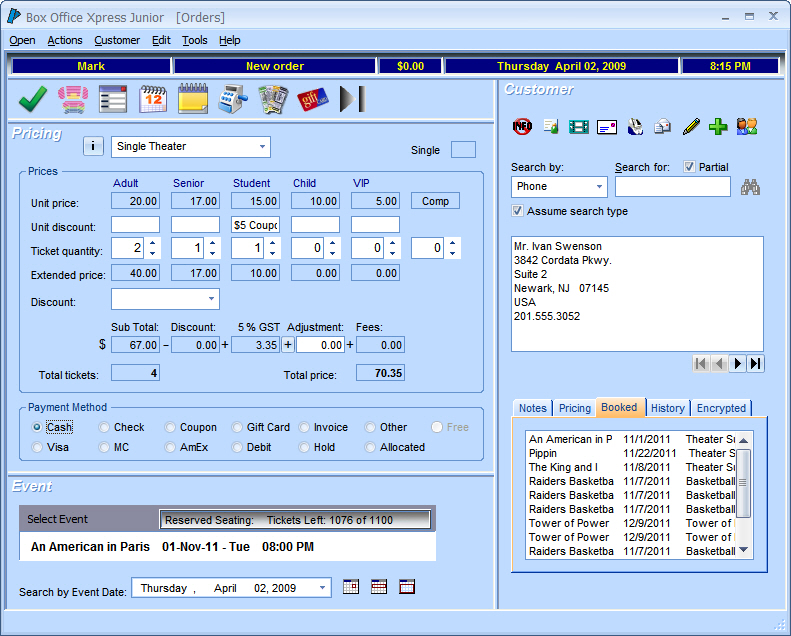Select Visa payment method

[x=38, y=447]
